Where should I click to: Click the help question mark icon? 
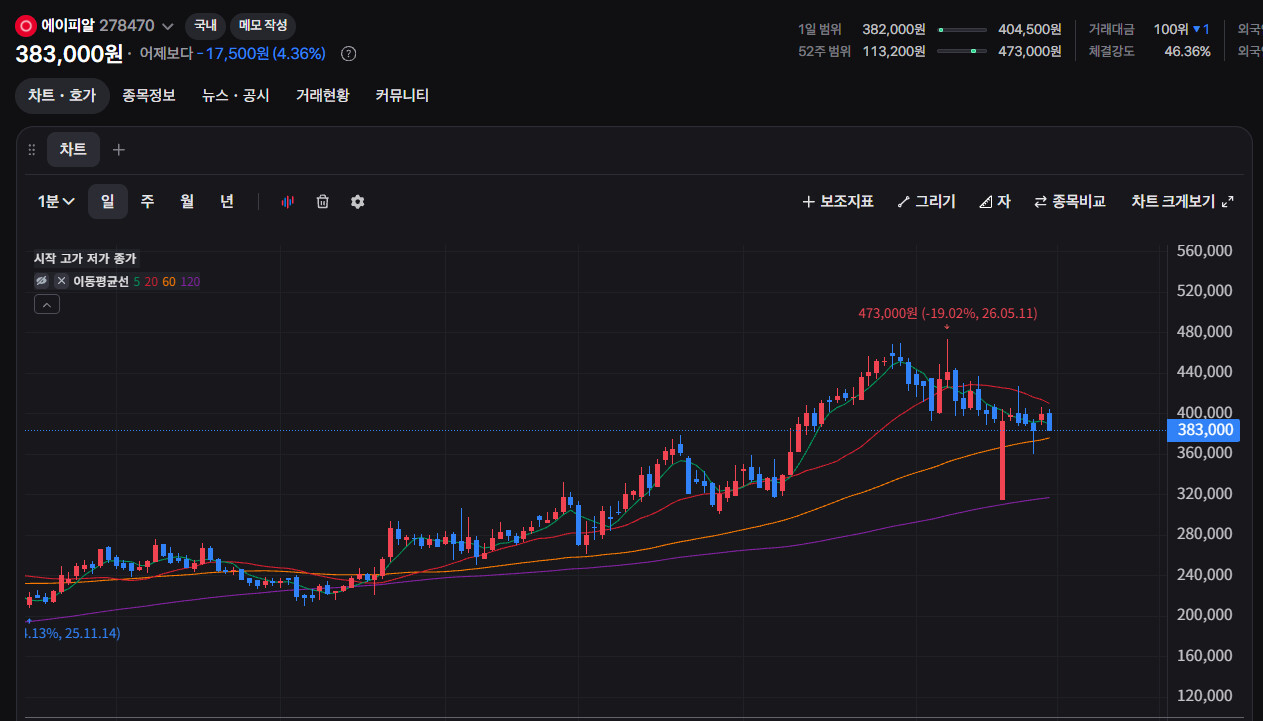tap(348, 53)
